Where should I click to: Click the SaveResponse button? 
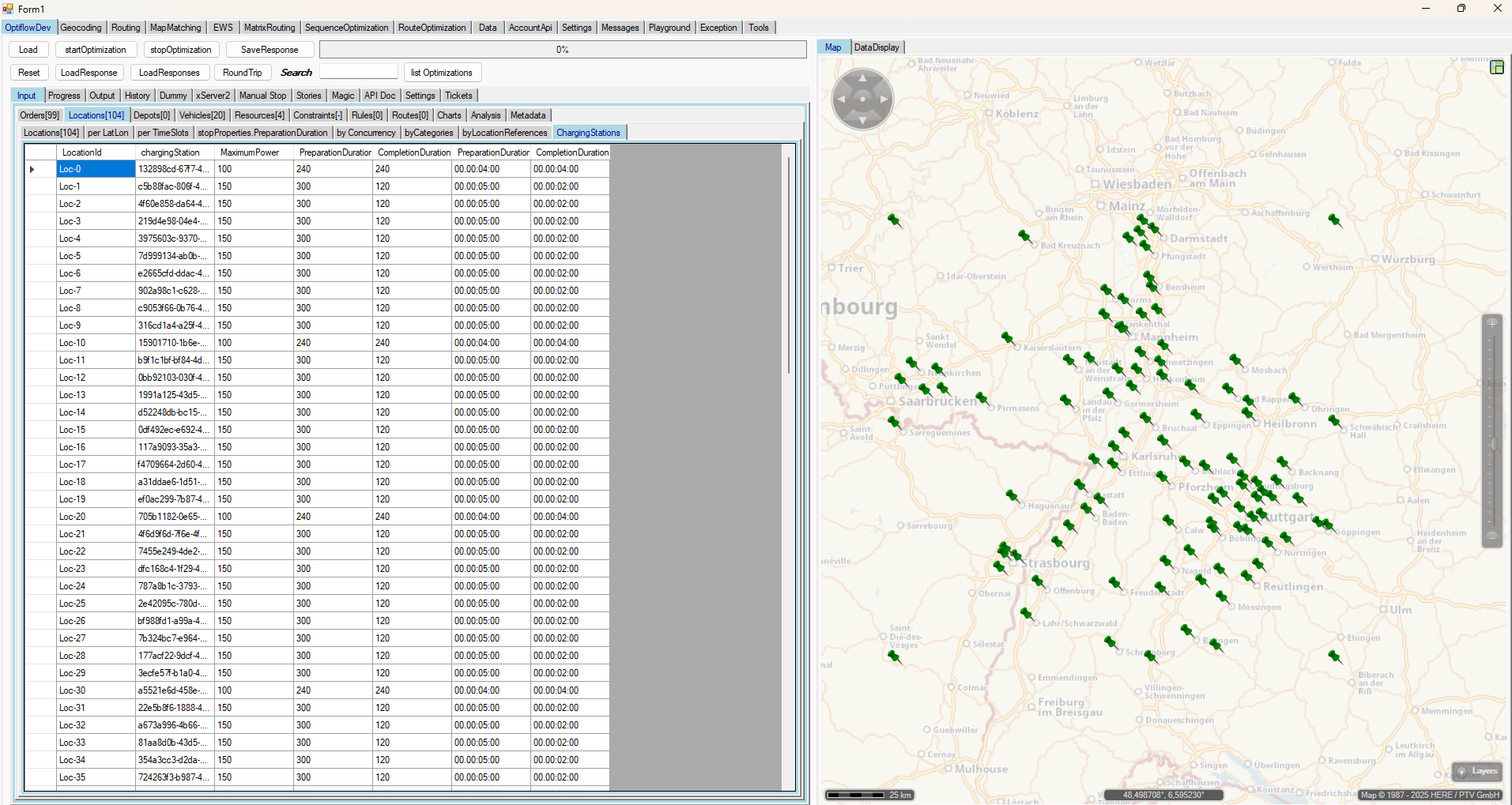270,50
